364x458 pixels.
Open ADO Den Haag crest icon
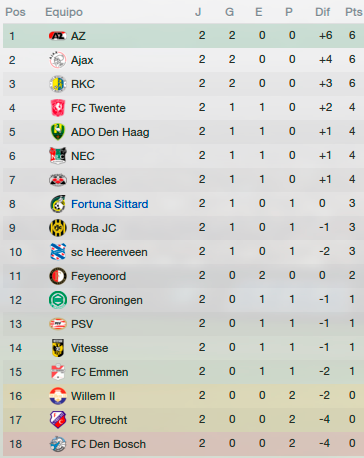click(58, 132)
